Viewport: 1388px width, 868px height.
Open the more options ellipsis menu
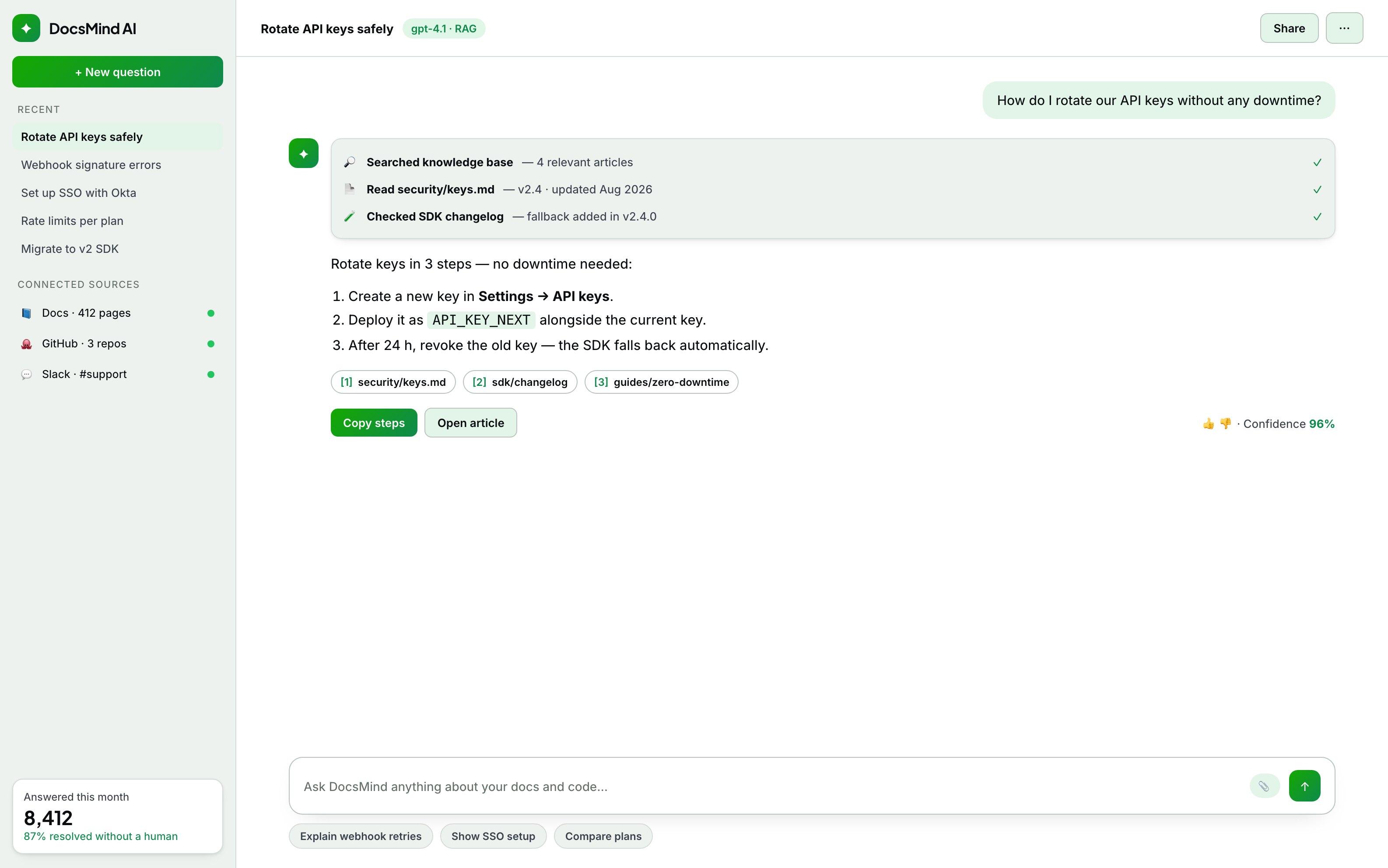1344,28
